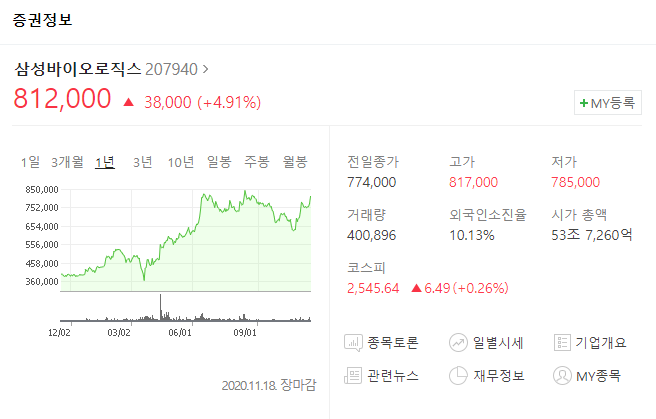Screen dimensions: 656x419
Task: Click the 코스피 index value 2,545.64
Action: point(373,288)
